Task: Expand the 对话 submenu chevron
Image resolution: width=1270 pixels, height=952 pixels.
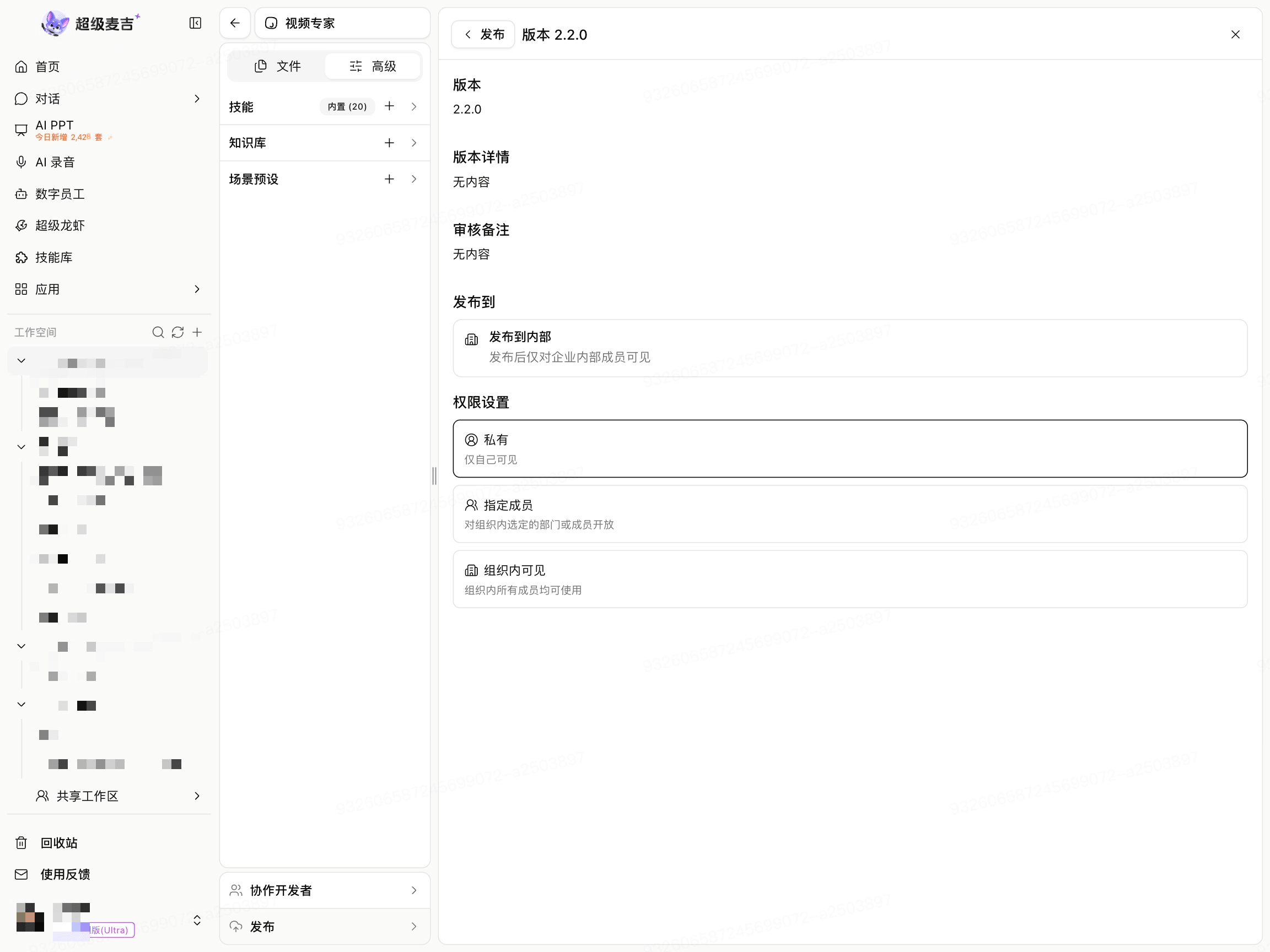Action: click(x=197, y=99)
